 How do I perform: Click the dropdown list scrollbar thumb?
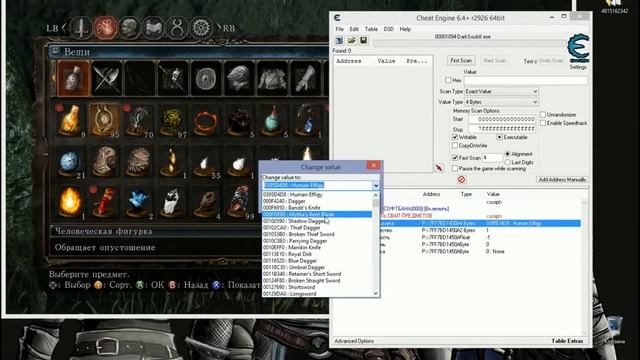point(376,202)
